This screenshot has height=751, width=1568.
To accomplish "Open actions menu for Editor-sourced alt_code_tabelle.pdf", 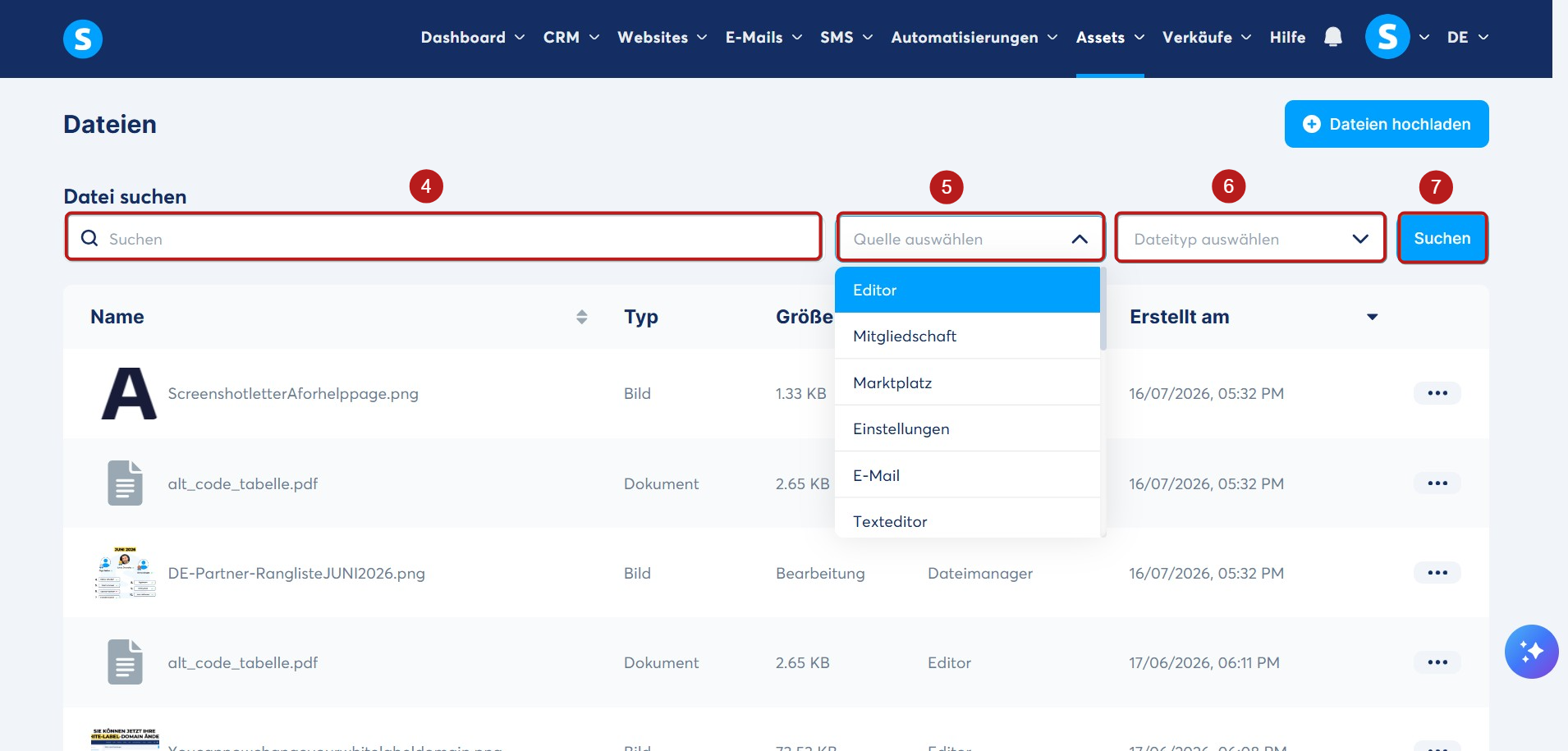I will tap(1437, 662).
